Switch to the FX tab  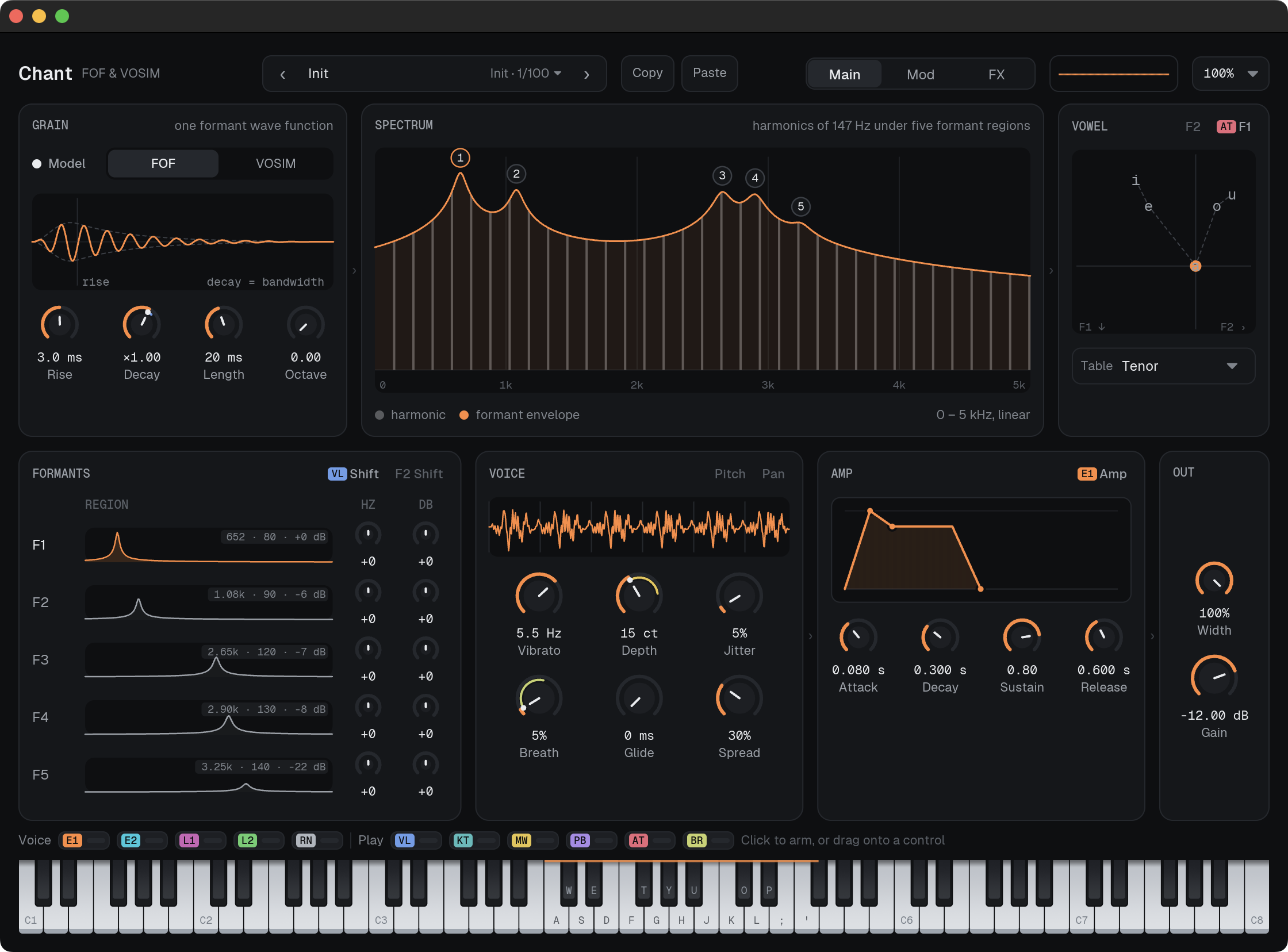tap(996, 74)
